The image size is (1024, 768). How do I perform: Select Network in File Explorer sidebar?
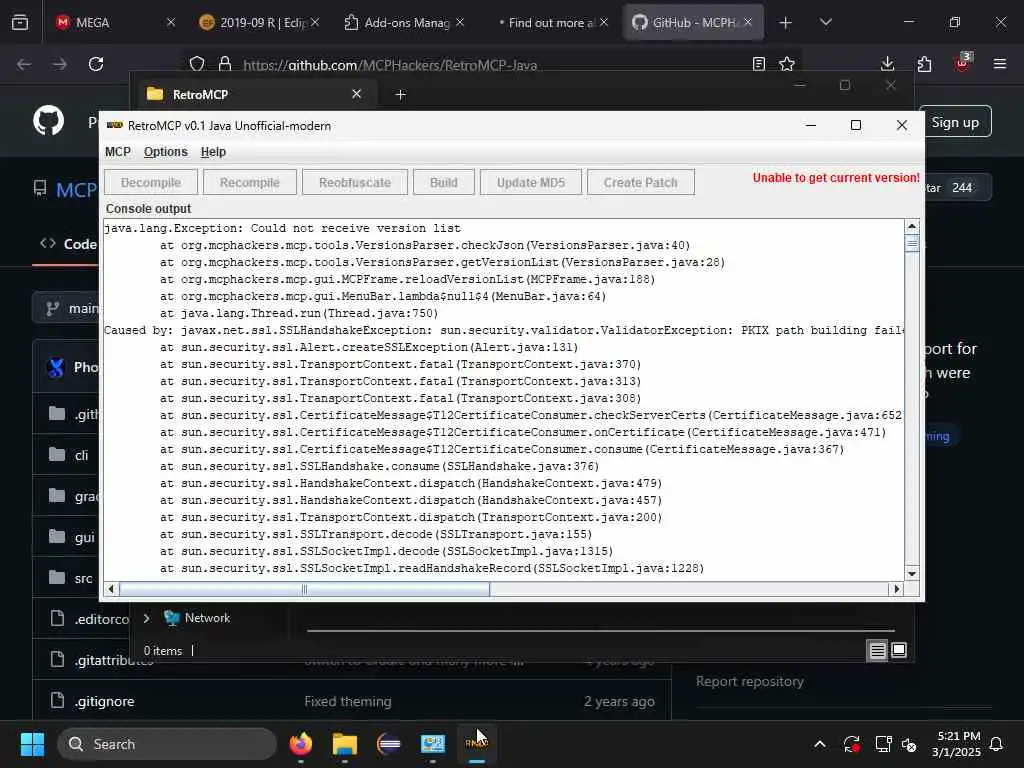pos(207,618)
